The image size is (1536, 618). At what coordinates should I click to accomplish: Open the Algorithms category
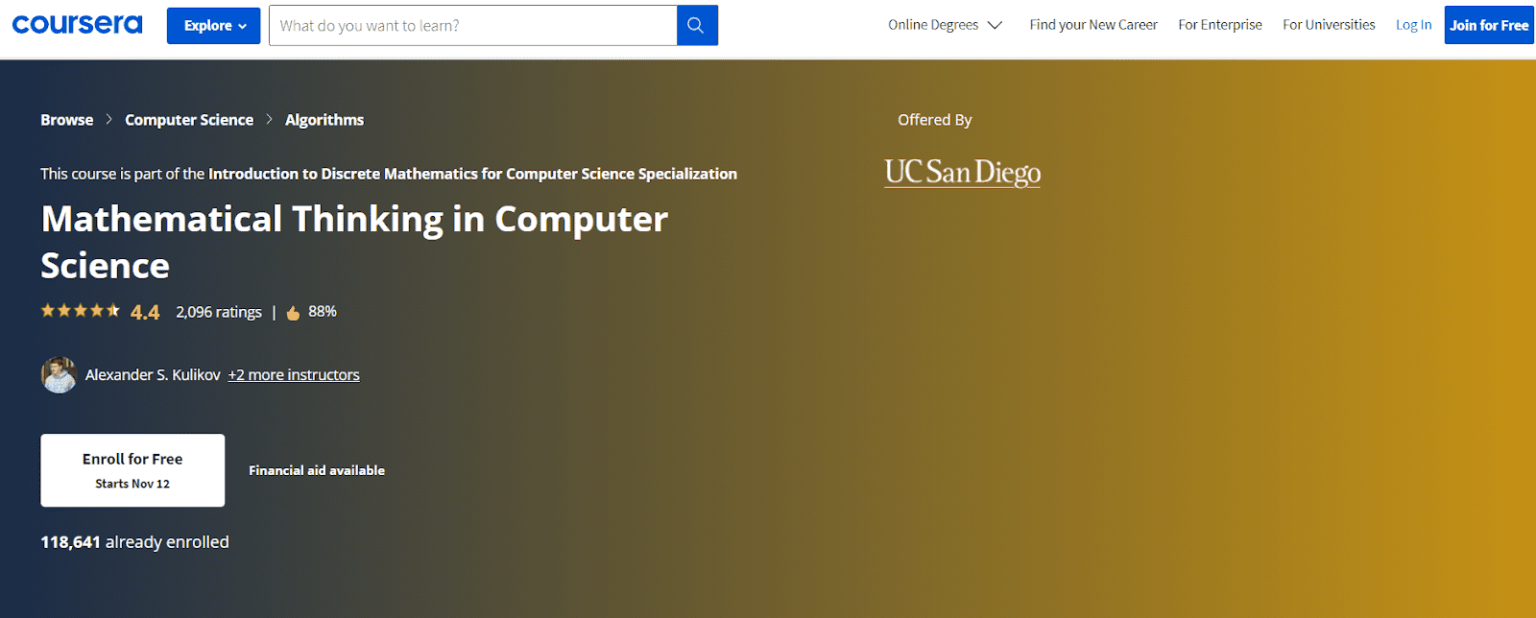coord(324,119)
